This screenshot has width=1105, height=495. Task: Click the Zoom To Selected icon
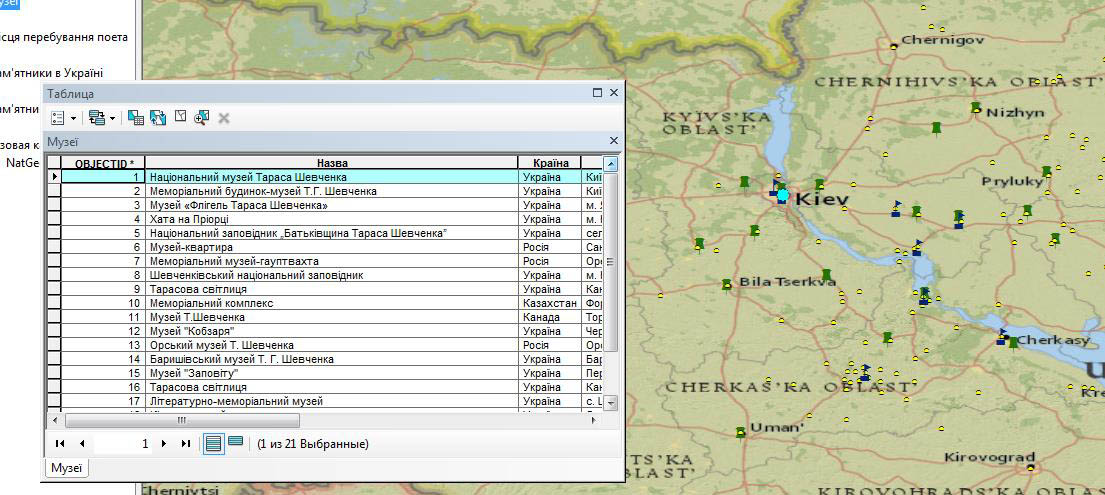[202, 118]
